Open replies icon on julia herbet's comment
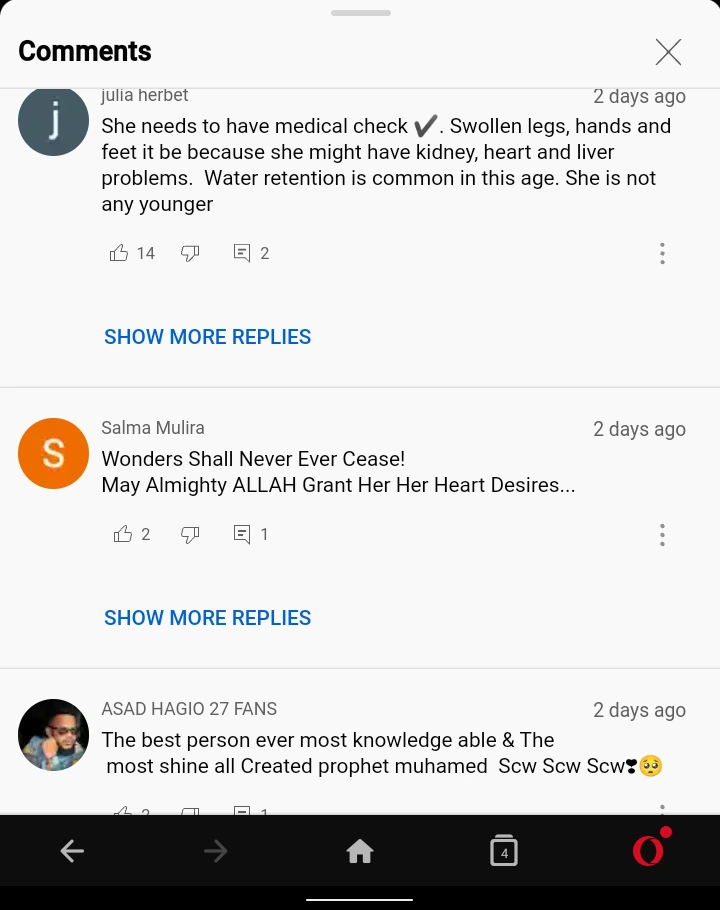This screenshot has height=910, width=720. [x=242, y=253]
